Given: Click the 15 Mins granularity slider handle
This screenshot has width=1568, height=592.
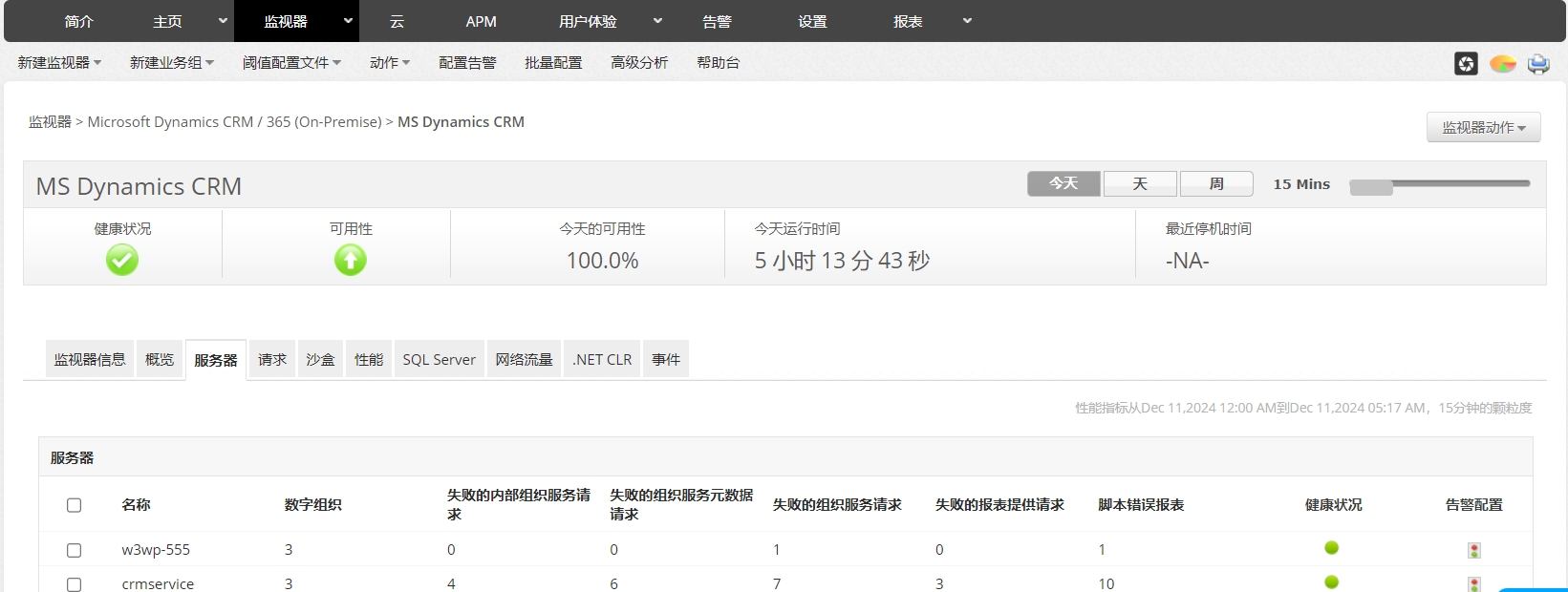Looking at the screenshot, I should [x=1371, y=187].
